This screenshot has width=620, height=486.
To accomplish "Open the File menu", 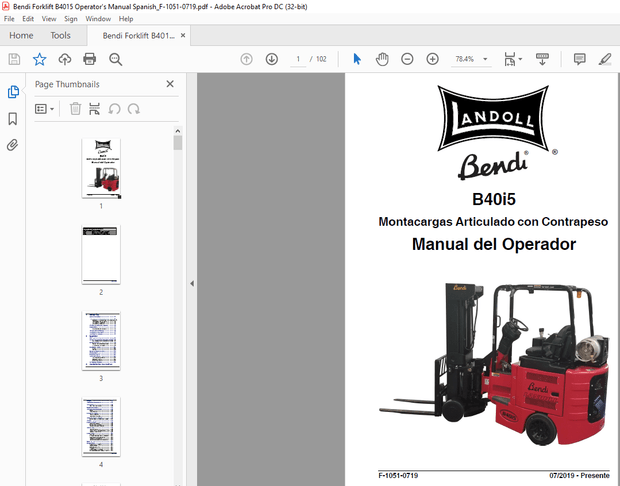I will click(9, 19).
